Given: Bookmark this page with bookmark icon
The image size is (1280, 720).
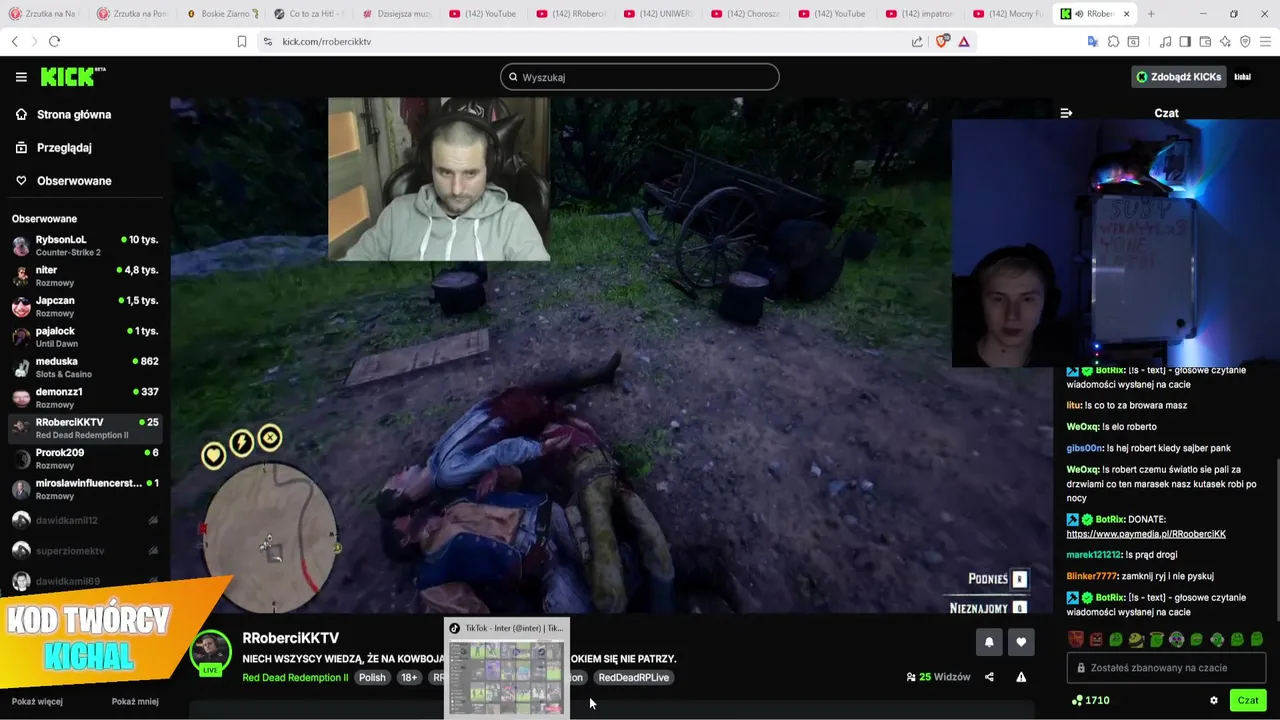Looking at the screenshot, I should tap(241, 41).
